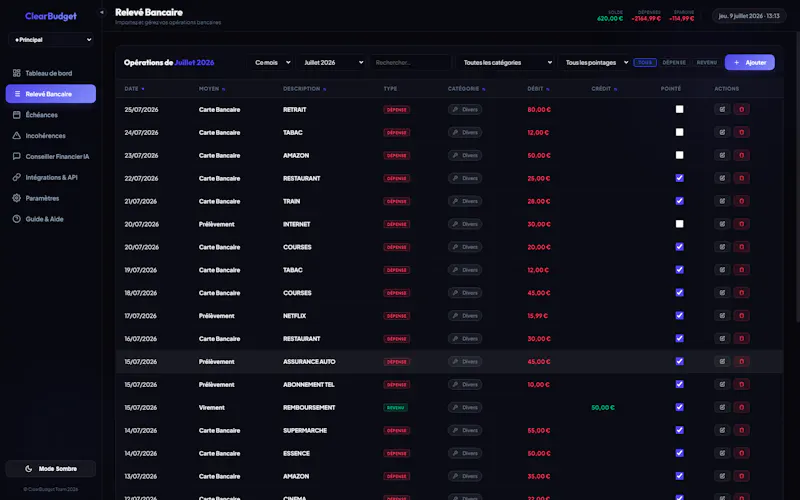Open Incohérences in the sidebar
This screenshot has width=800, height=500.
51,136
